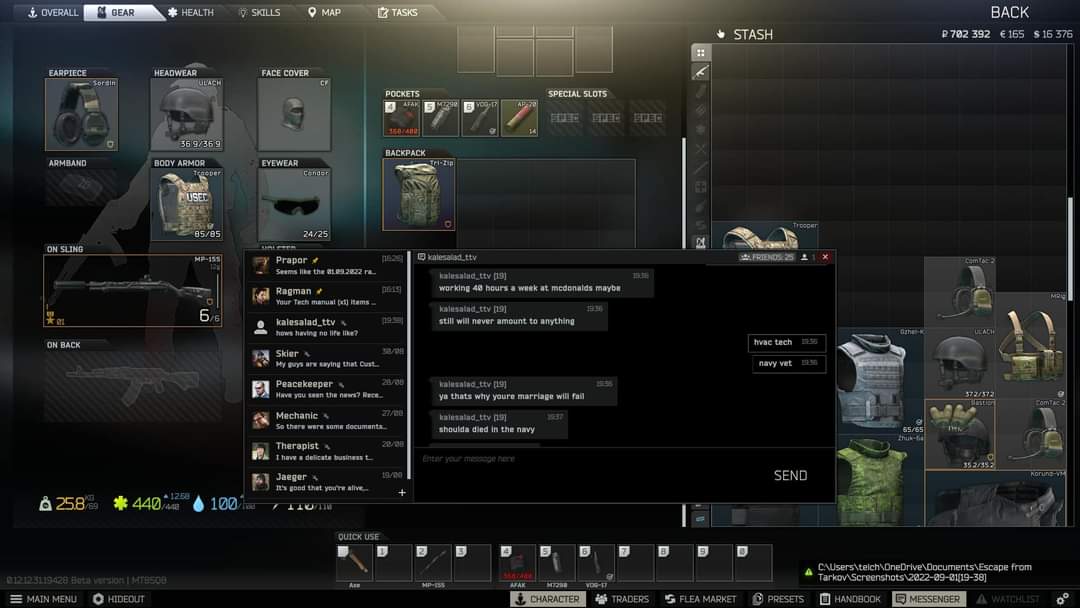Viewport: 1080px width, 608px height.
Task: Click the plus icon below the contact list
Action: 402,492
